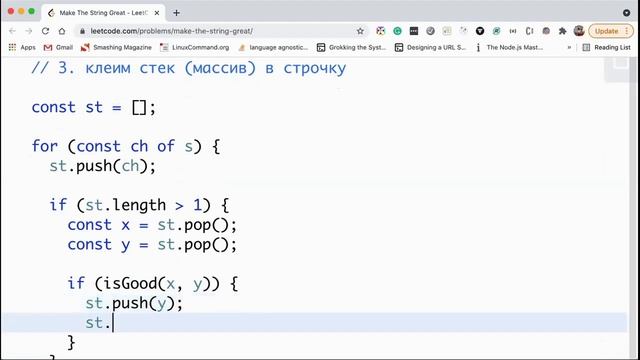The image size is (640, 360).
Task: Select the Make The String Great tab
Action: click(103, 13)
